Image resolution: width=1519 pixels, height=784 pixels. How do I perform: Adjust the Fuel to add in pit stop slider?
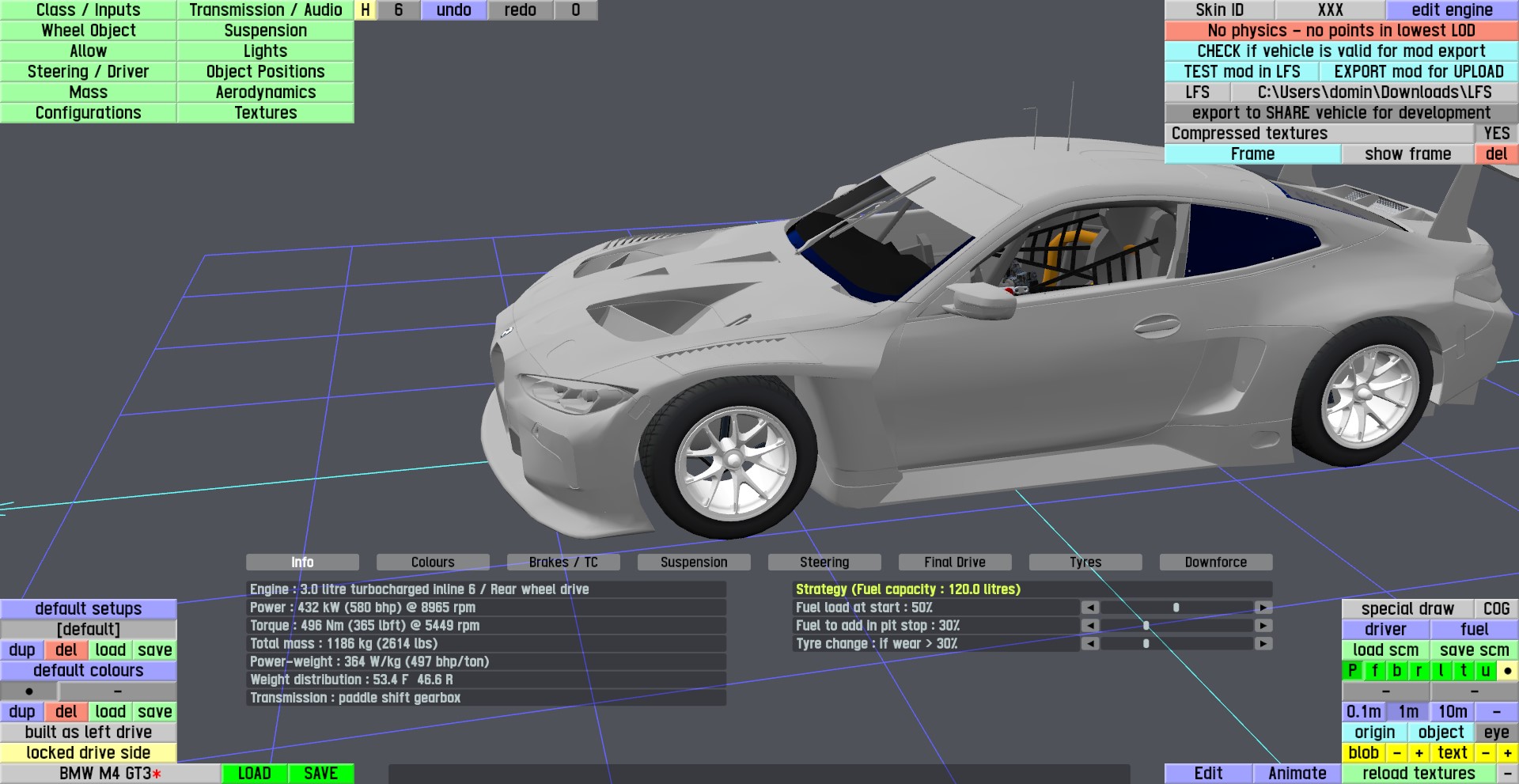point(1176,626)
